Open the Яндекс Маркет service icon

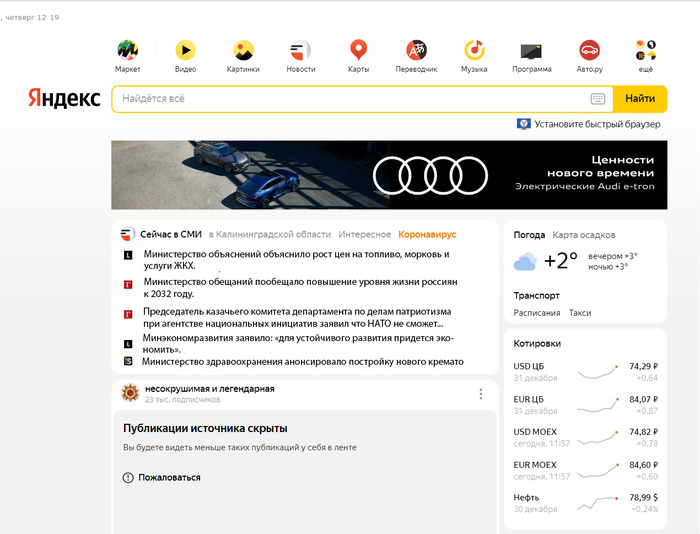click(x=127, y=51)
